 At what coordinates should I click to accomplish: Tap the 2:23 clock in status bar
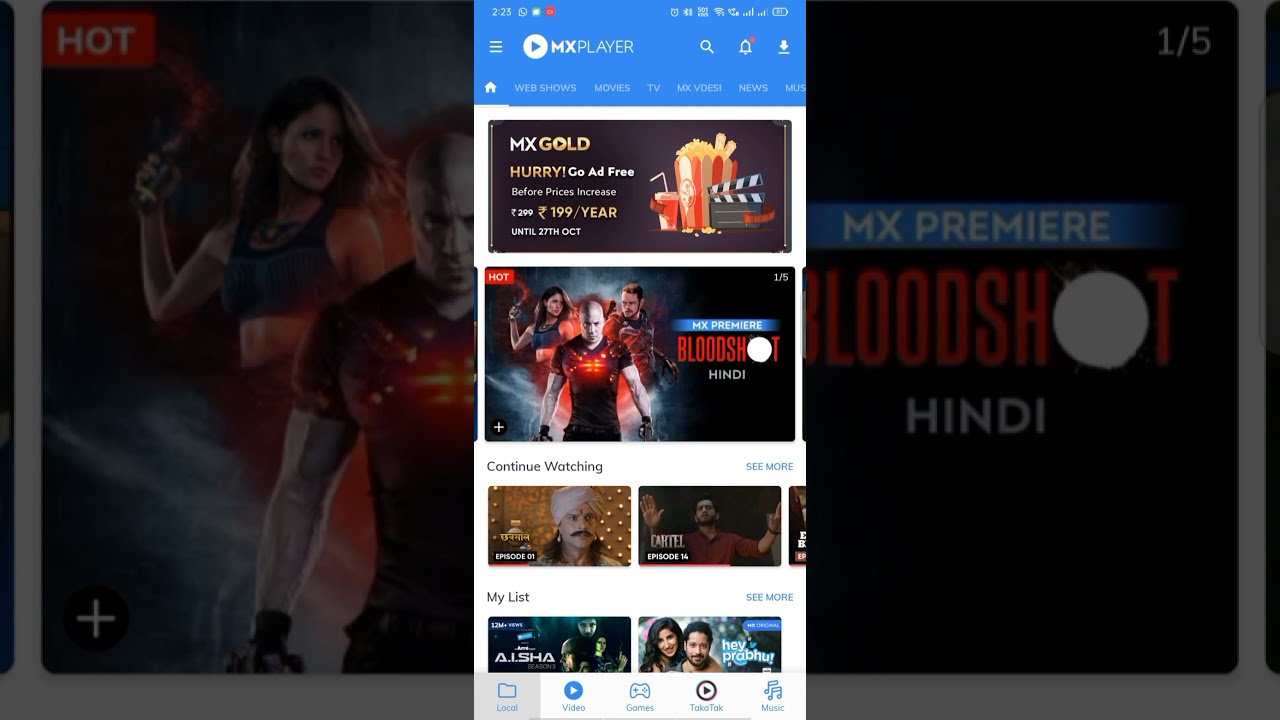(501, 12)
